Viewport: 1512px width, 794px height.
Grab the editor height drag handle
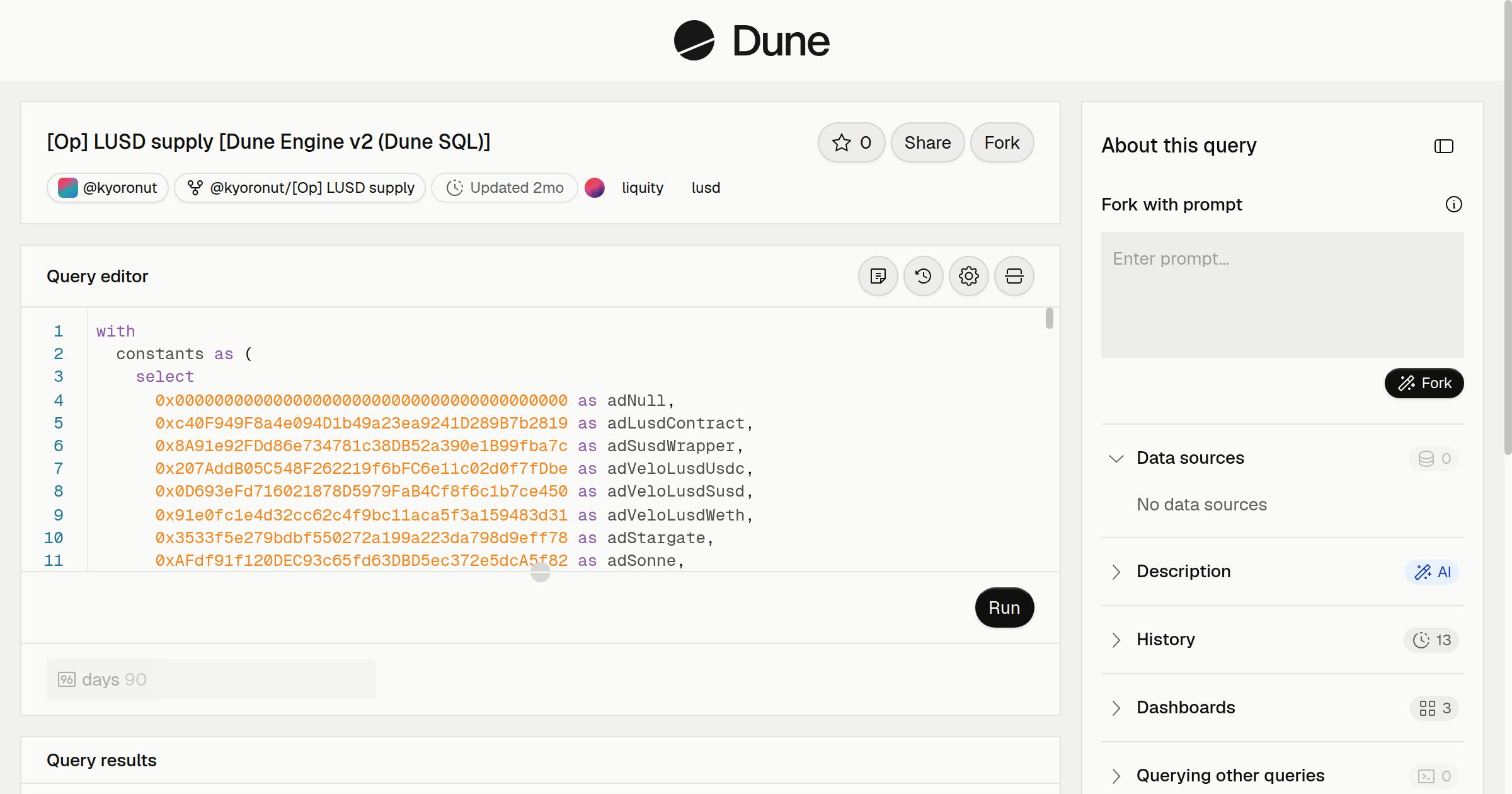(x=540, y=572)
